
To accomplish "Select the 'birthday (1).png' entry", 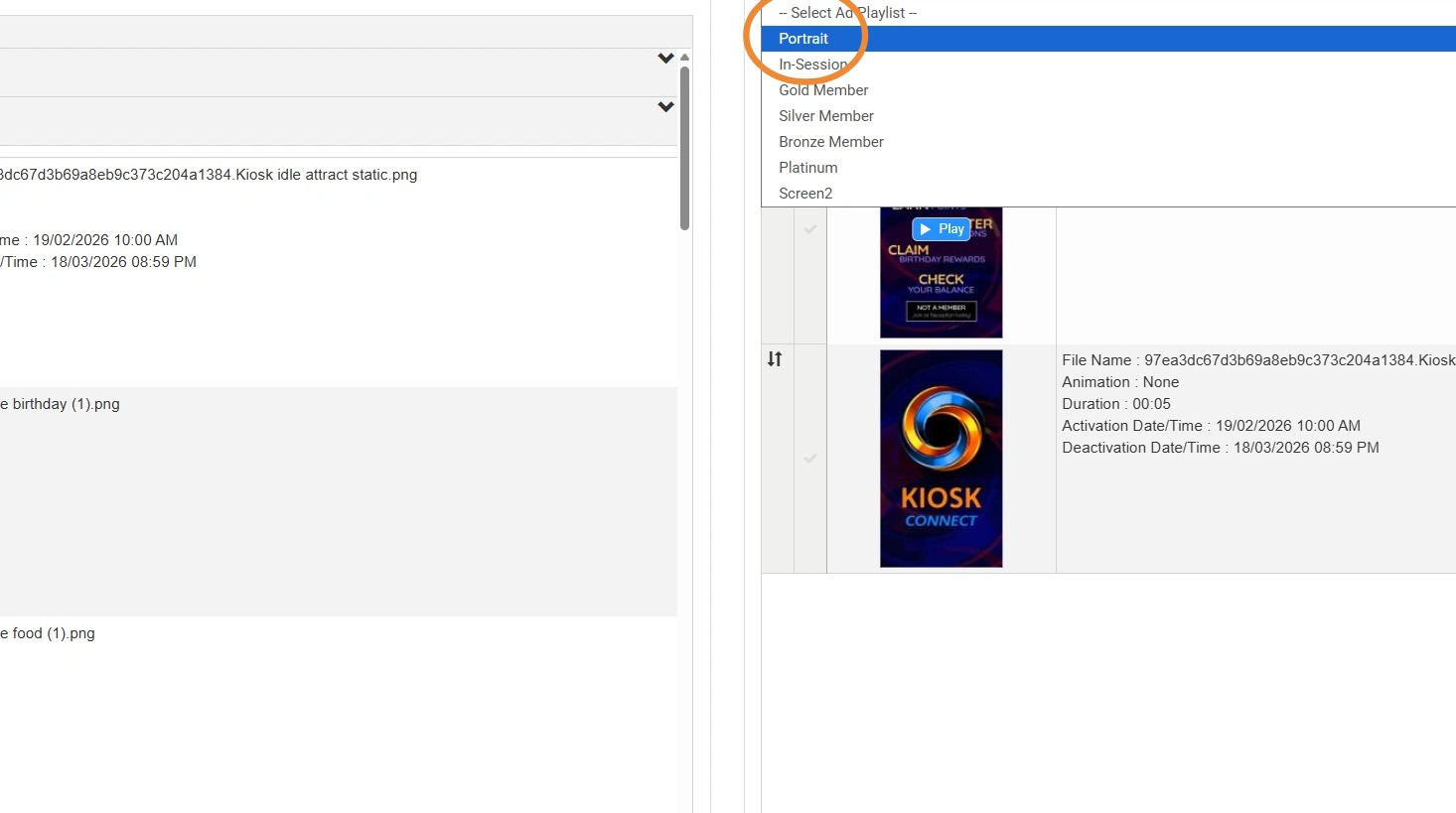I will (x=60, y=404).
